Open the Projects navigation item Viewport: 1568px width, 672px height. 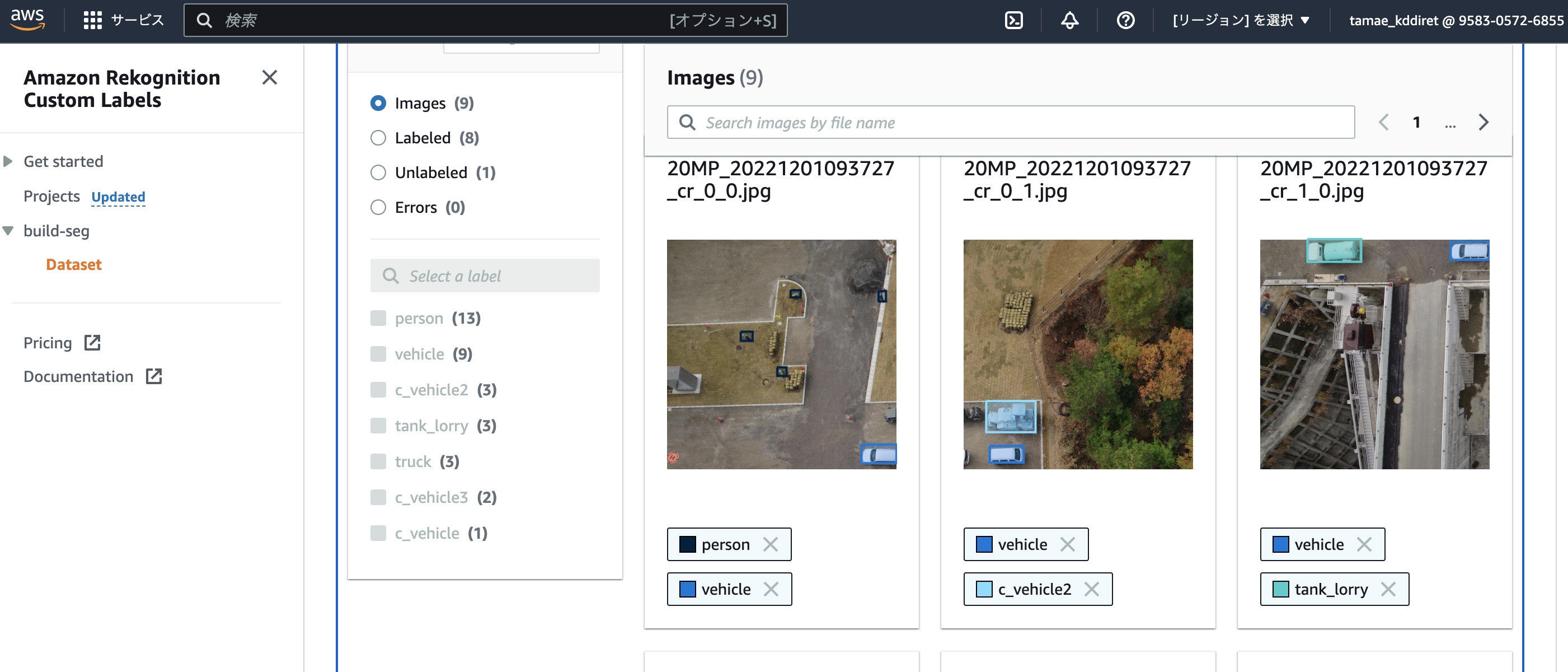coord(51,196)
